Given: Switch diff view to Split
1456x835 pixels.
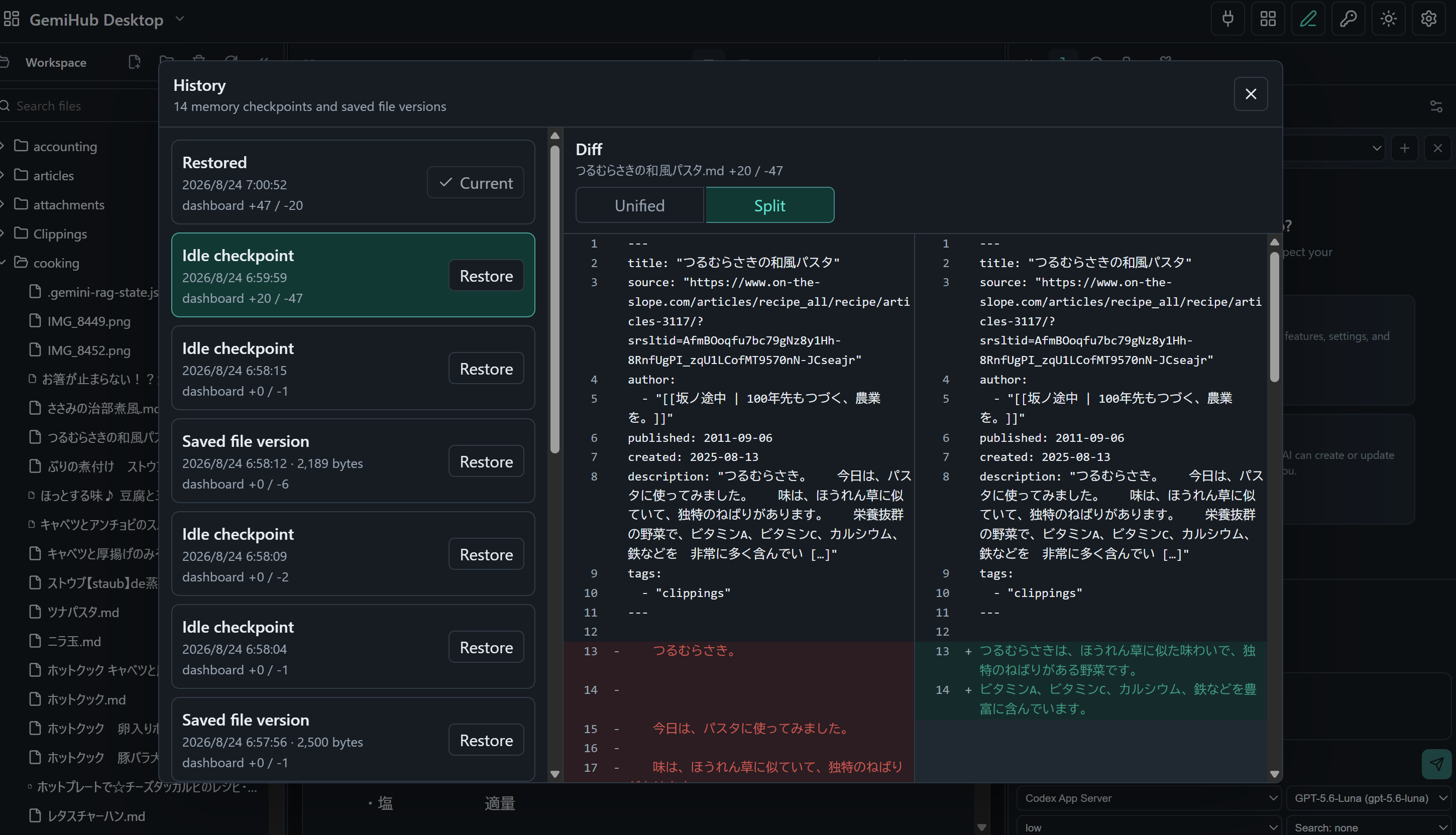Looking at the screenshot, I should pos(769,205).
